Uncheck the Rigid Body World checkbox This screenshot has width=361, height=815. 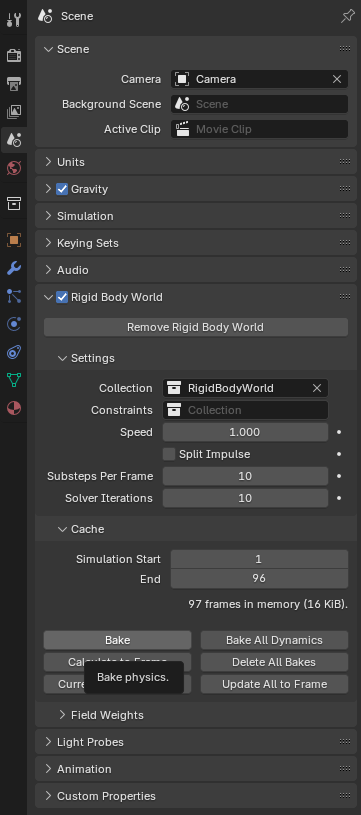[62, 297]
